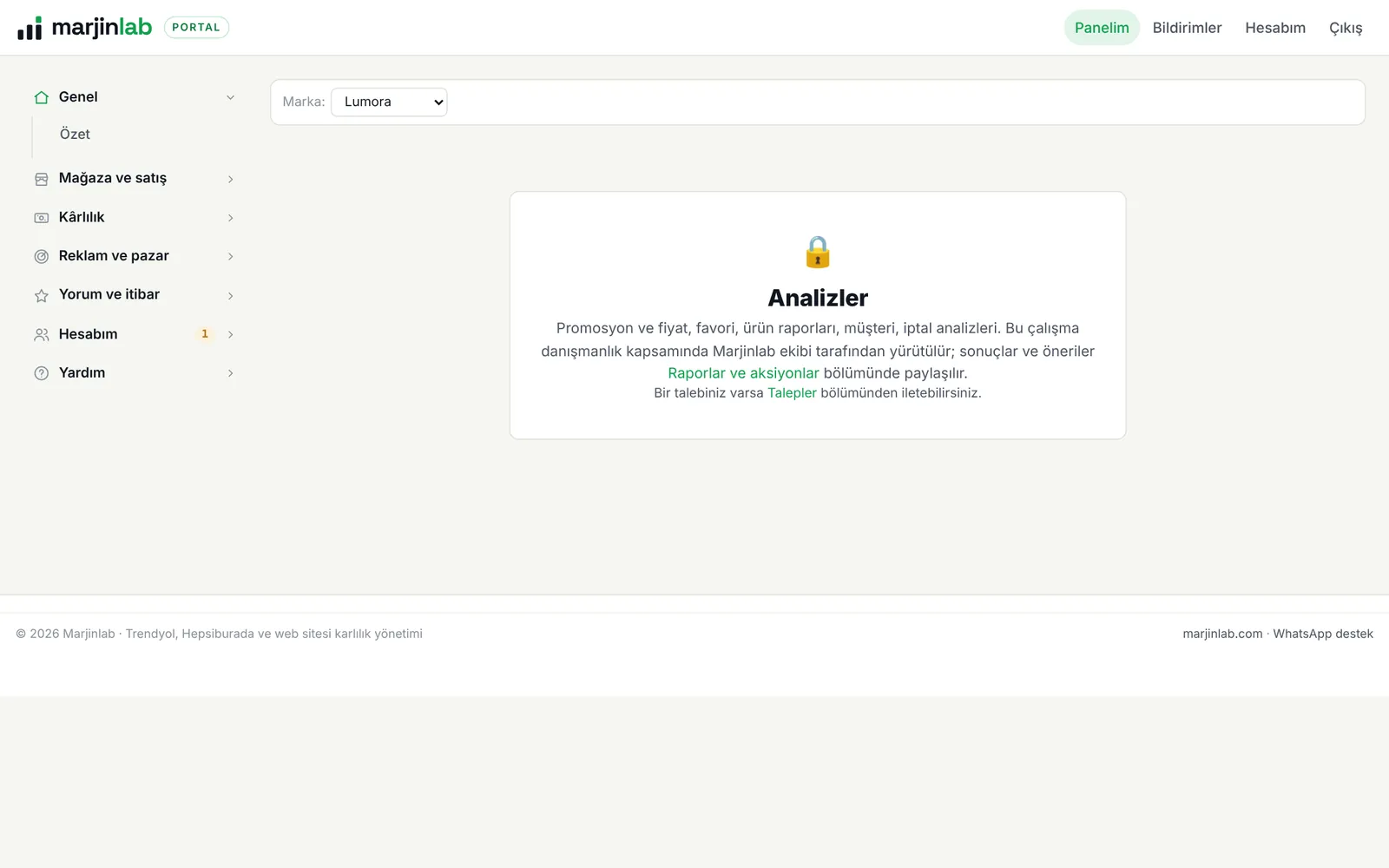Open Hesabım in top navigation
1389x868 pixels.
(x=1275, y=28)
